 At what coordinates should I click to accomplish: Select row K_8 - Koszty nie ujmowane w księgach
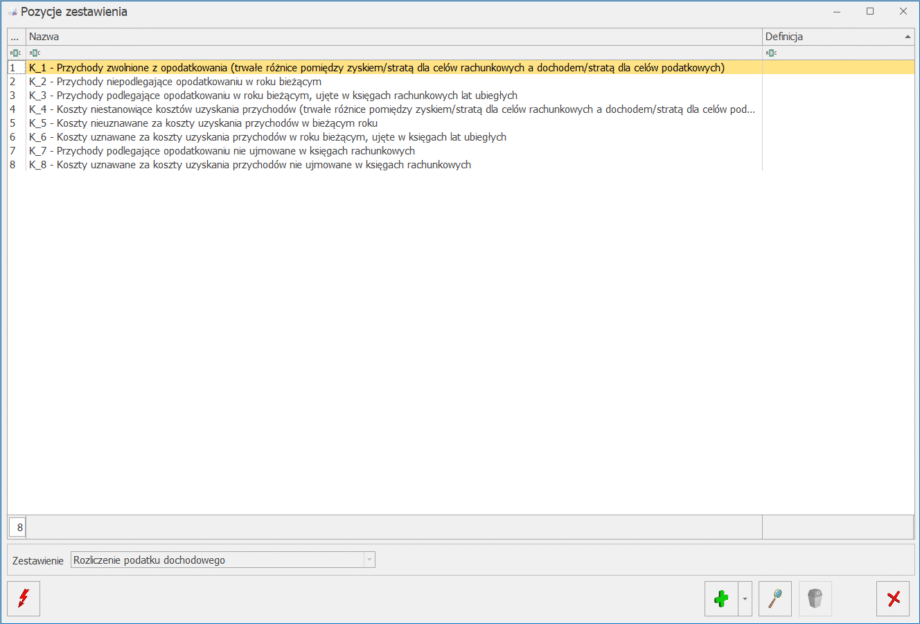tap(461, 165)
